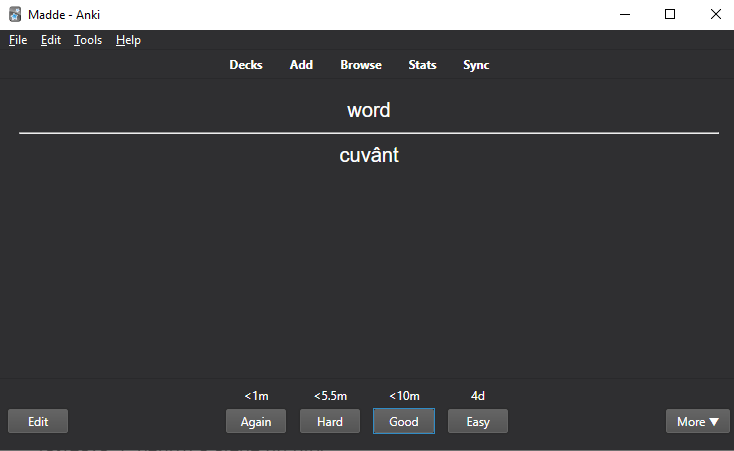Screen dimensions: 734x451
Task: Maximize the Anki window
Action: coord(670,15)
